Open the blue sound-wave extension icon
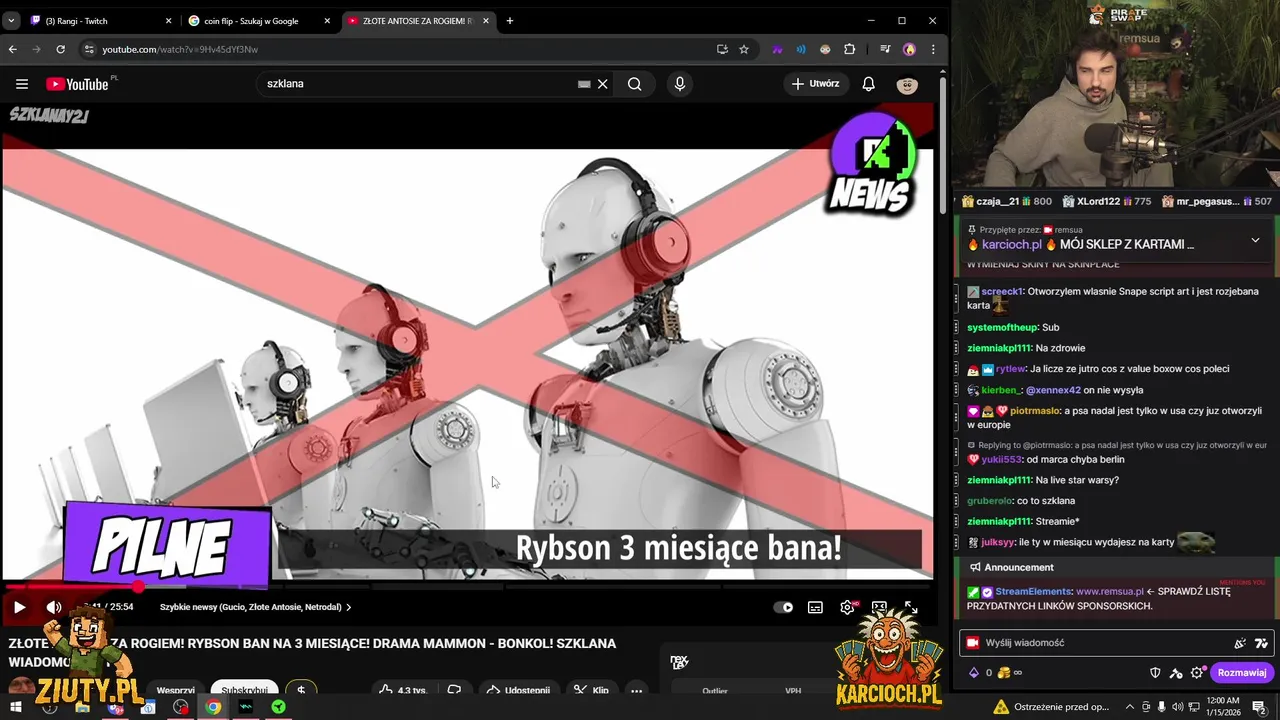The height and width of the screenshot is (720, 1280). [x=801, y=49]
